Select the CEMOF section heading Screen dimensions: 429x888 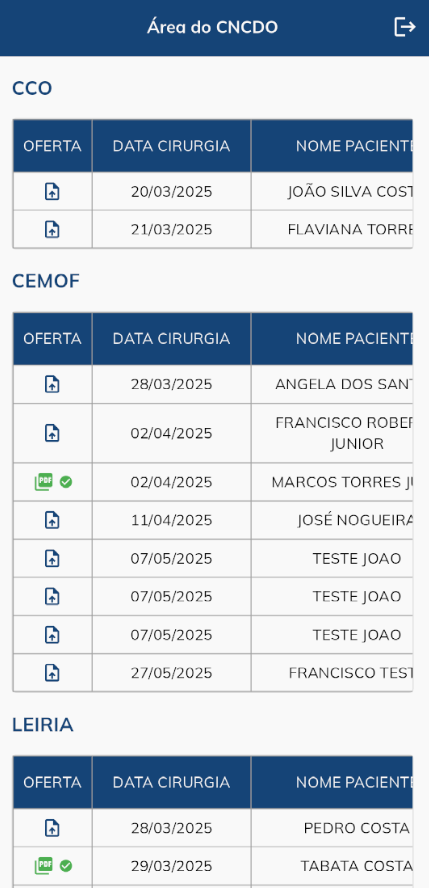(x=46, y=281)
